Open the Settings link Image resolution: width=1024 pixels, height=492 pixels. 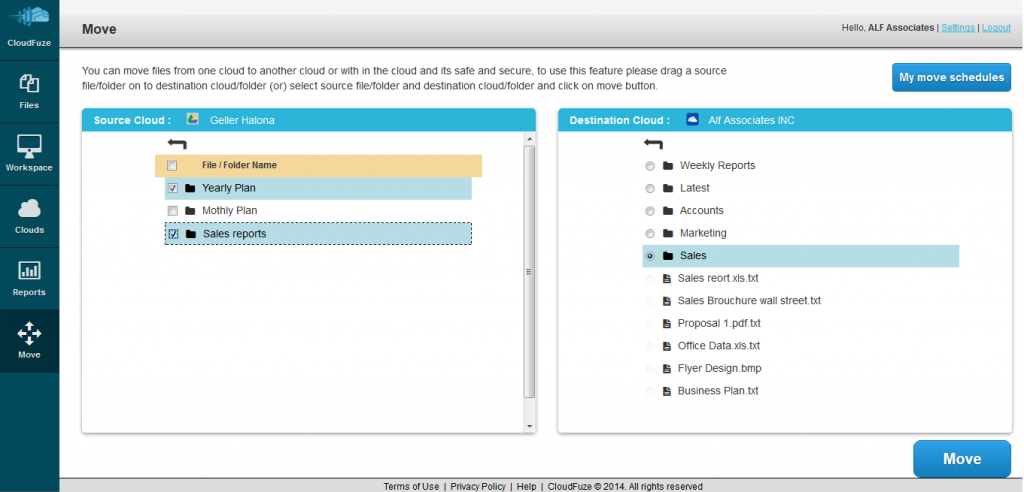(x=958, y=28)
